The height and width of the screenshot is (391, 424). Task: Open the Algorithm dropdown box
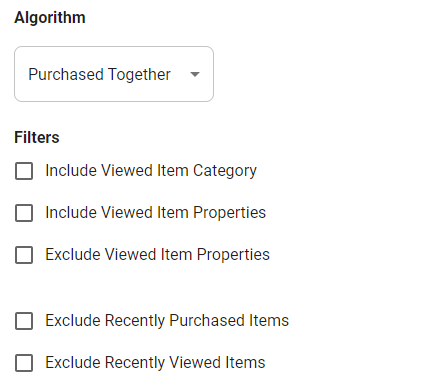(114, 74)
